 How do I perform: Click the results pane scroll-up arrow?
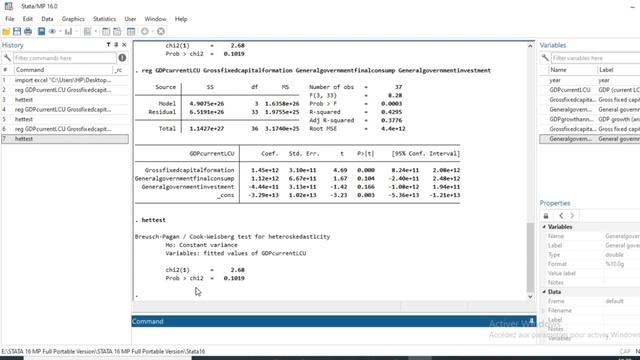[530, 46]
